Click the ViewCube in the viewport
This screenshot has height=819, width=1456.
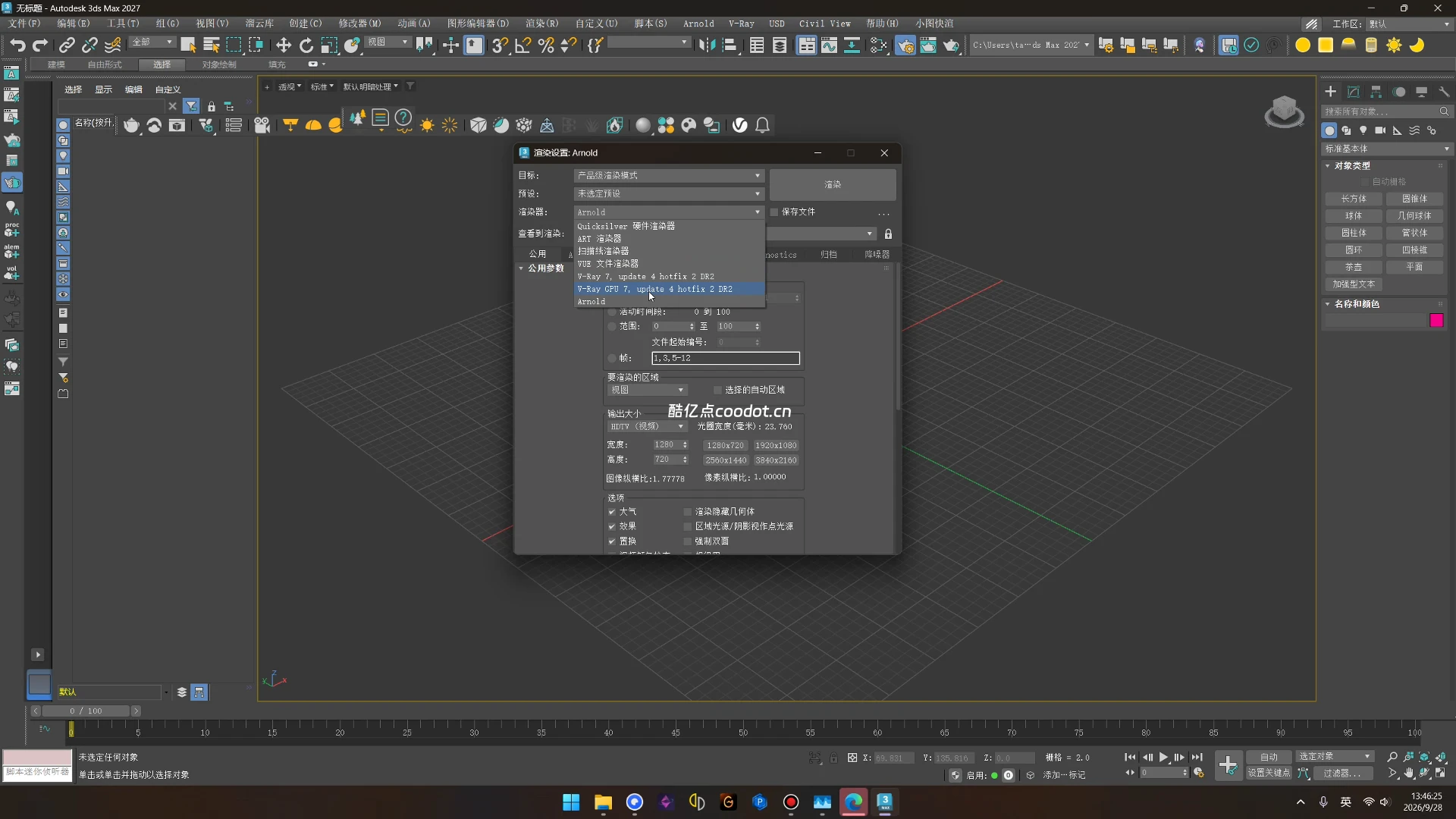pyautogui.click(x=1284, y=112)
